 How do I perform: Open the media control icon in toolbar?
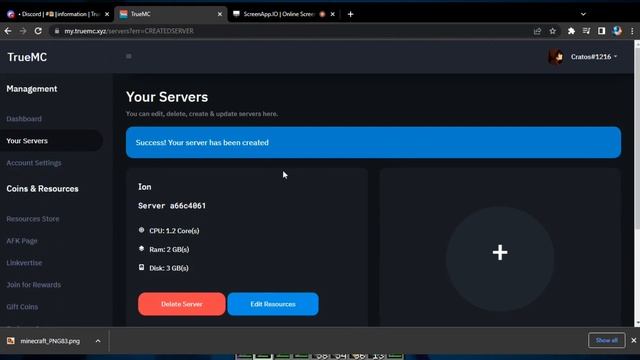[x=586, y=31]
